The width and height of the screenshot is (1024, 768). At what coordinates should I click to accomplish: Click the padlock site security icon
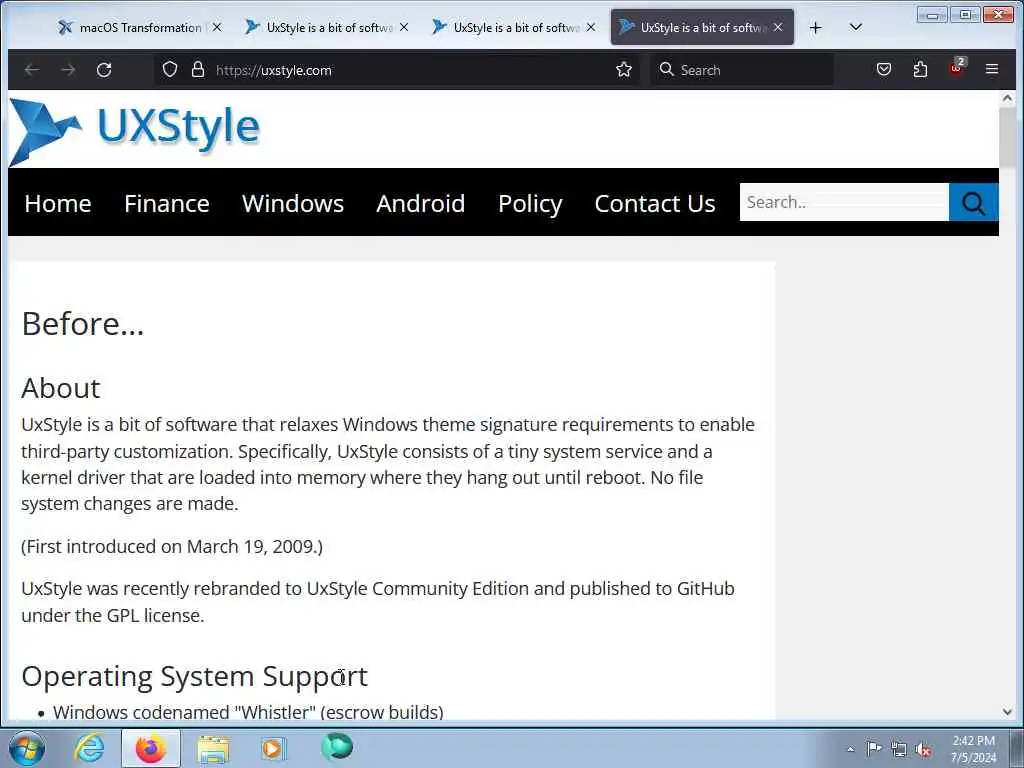(x=198, y=70)
